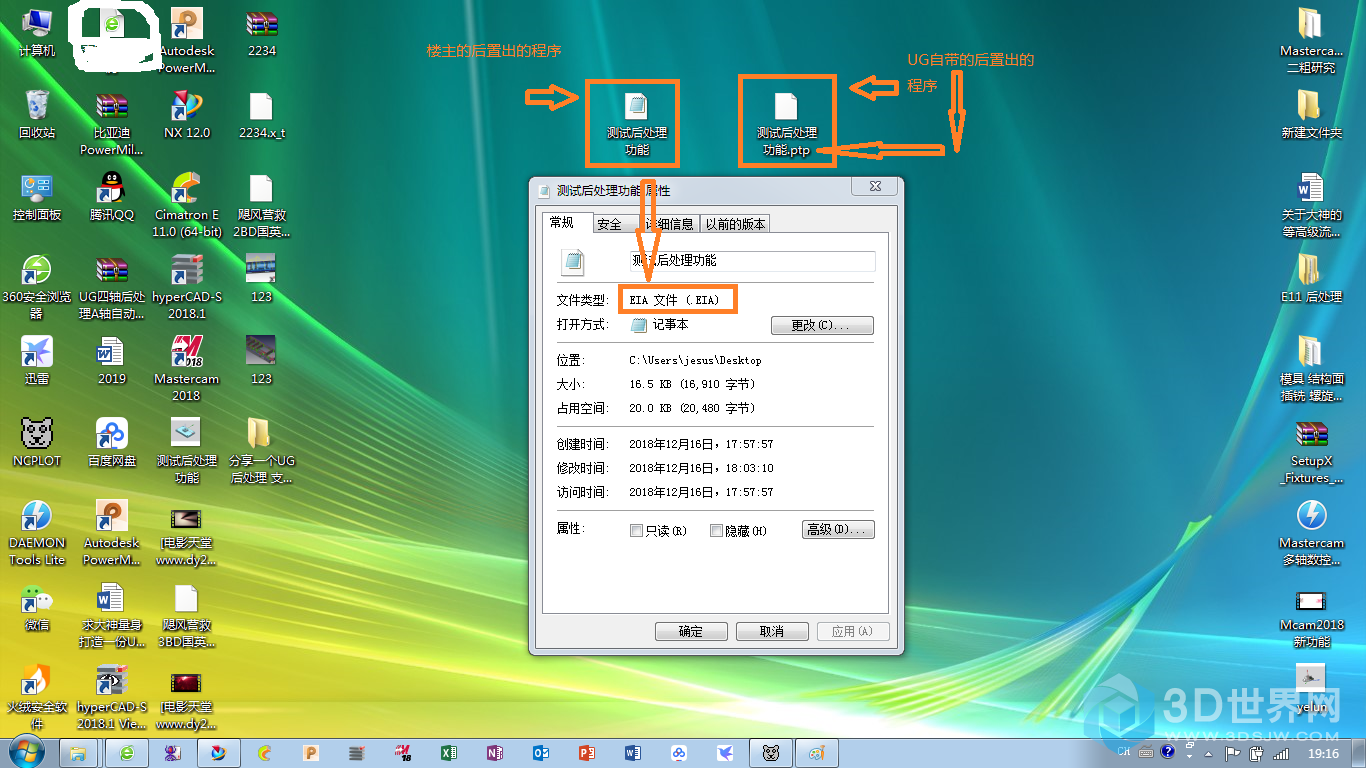
Task: Open the 模具 结构面 插铣 folder
Action: pyautogui.click(x=1311, y=369)
